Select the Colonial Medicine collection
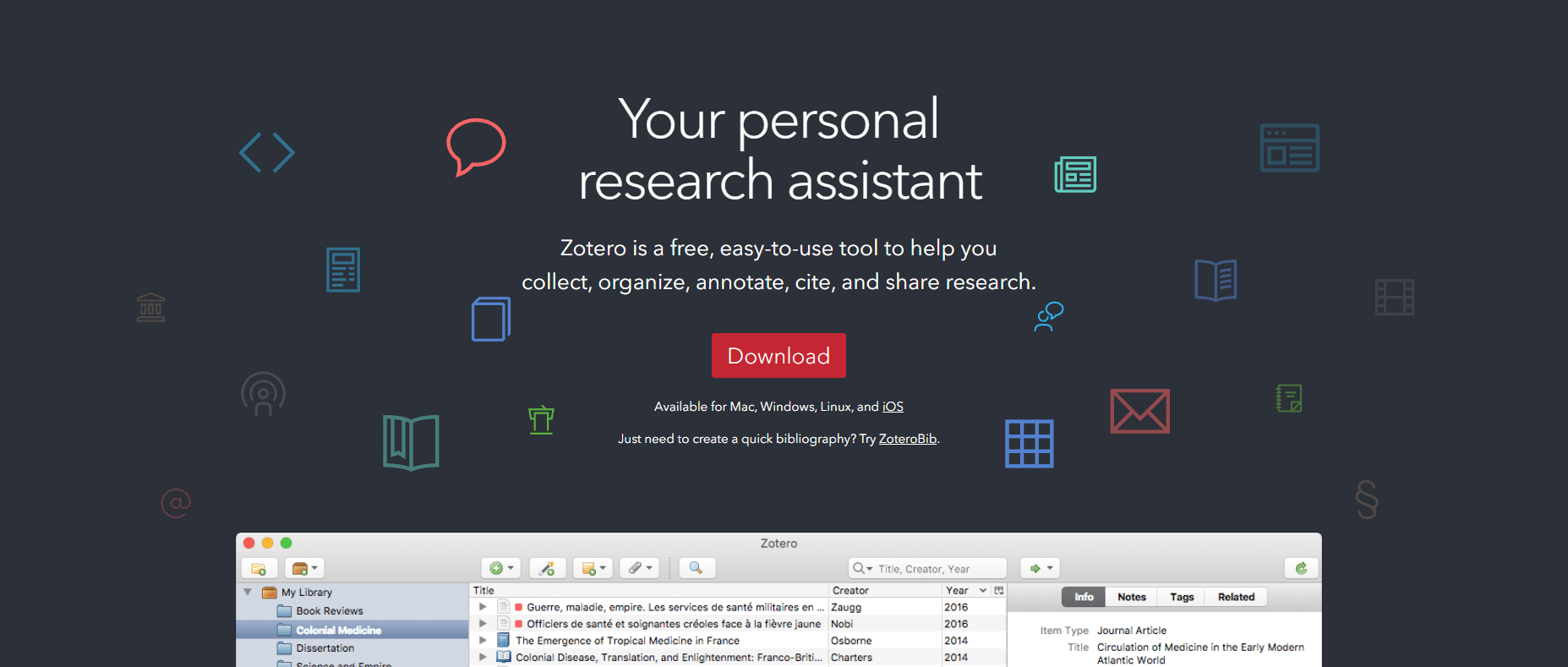1568x667 pixels. pyautogui.click(x=352, y=630)
